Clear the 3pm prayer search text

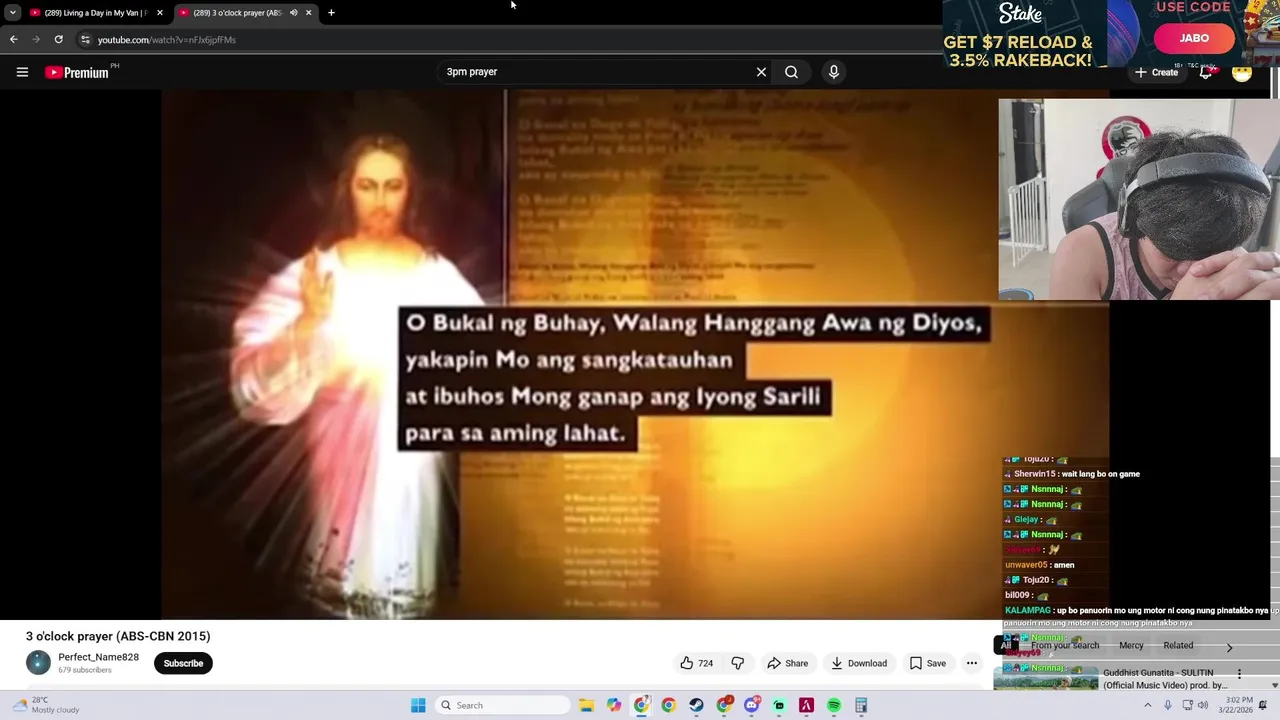pos(761,72)
